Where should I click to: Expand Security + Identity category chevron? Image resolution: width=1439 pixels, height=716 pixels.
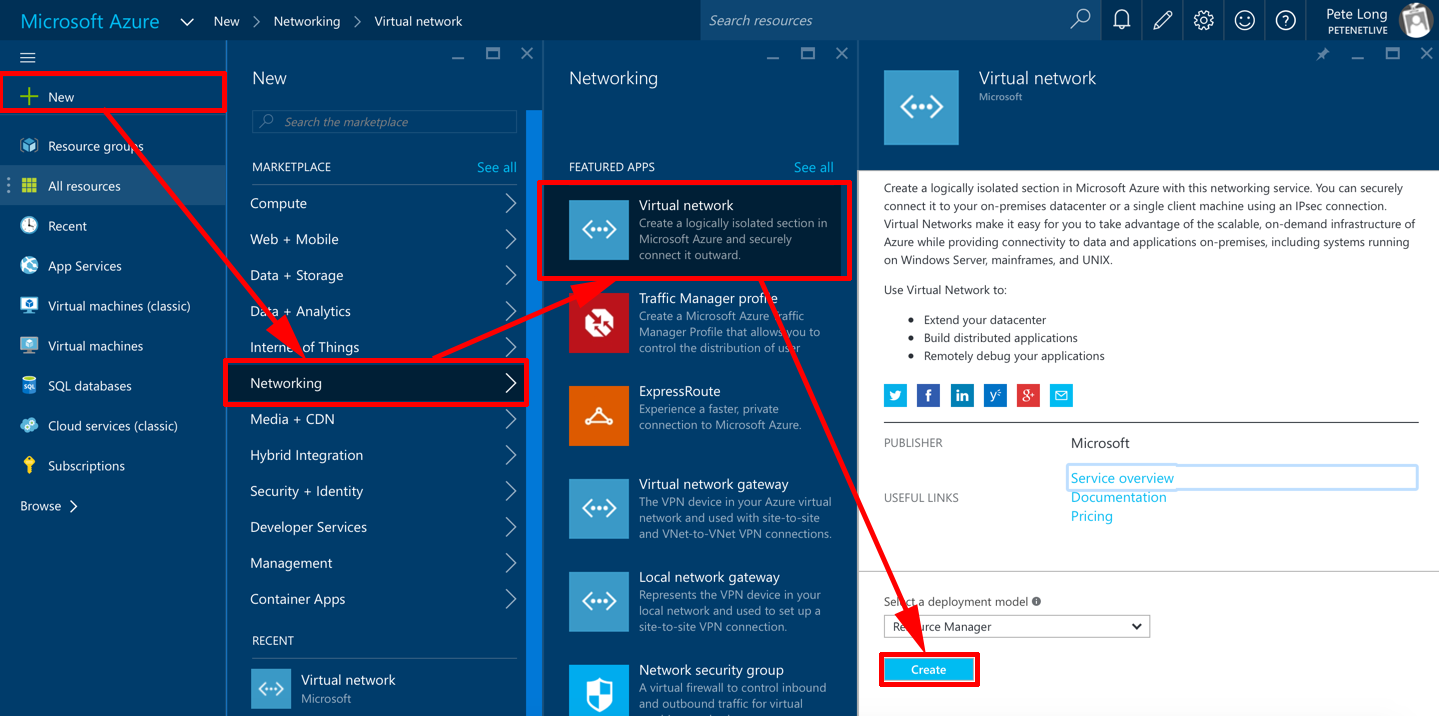pos(510,491)
